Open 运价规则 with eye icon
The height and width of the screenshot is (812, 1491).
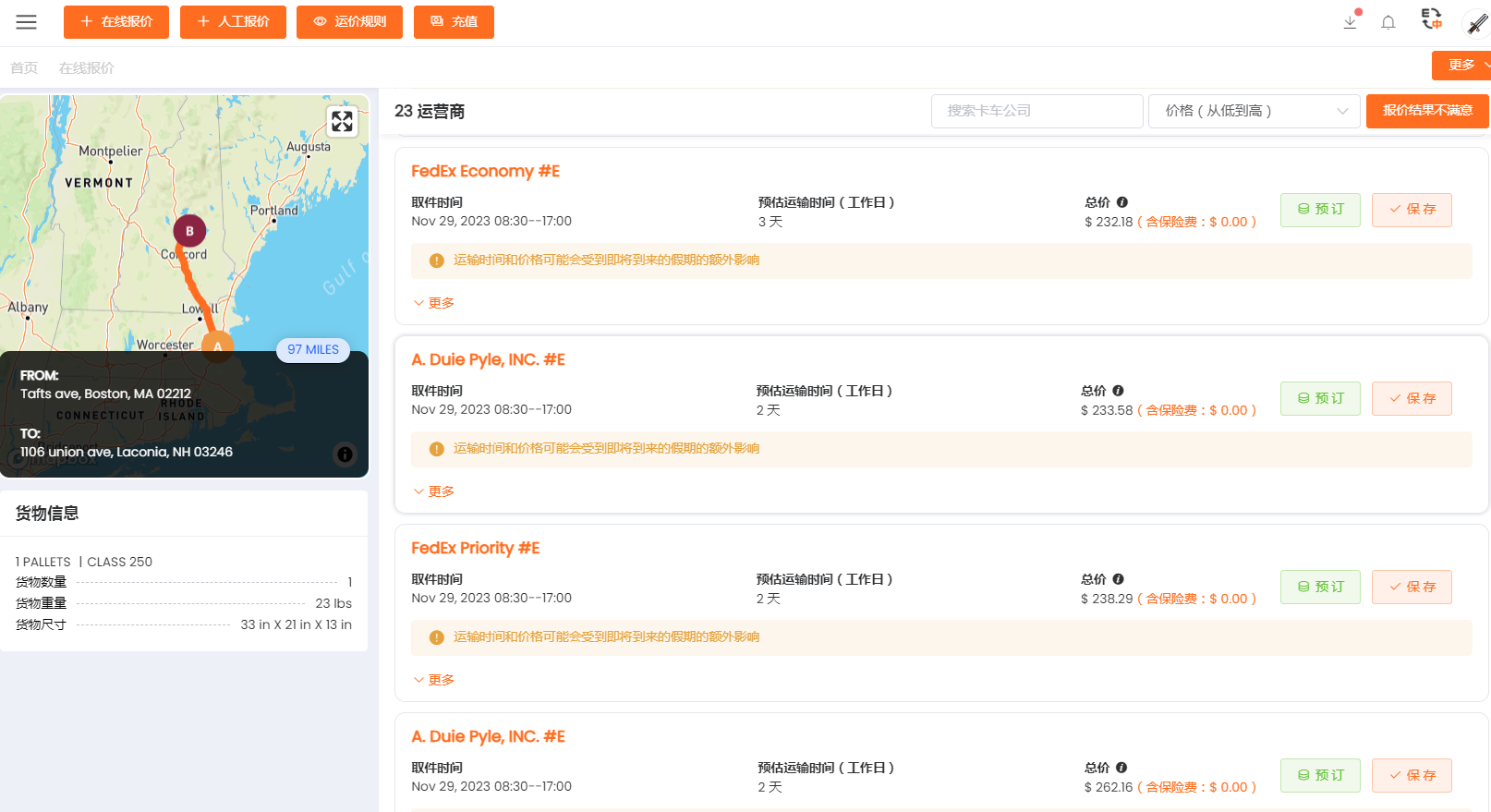(x=349, y=22)
